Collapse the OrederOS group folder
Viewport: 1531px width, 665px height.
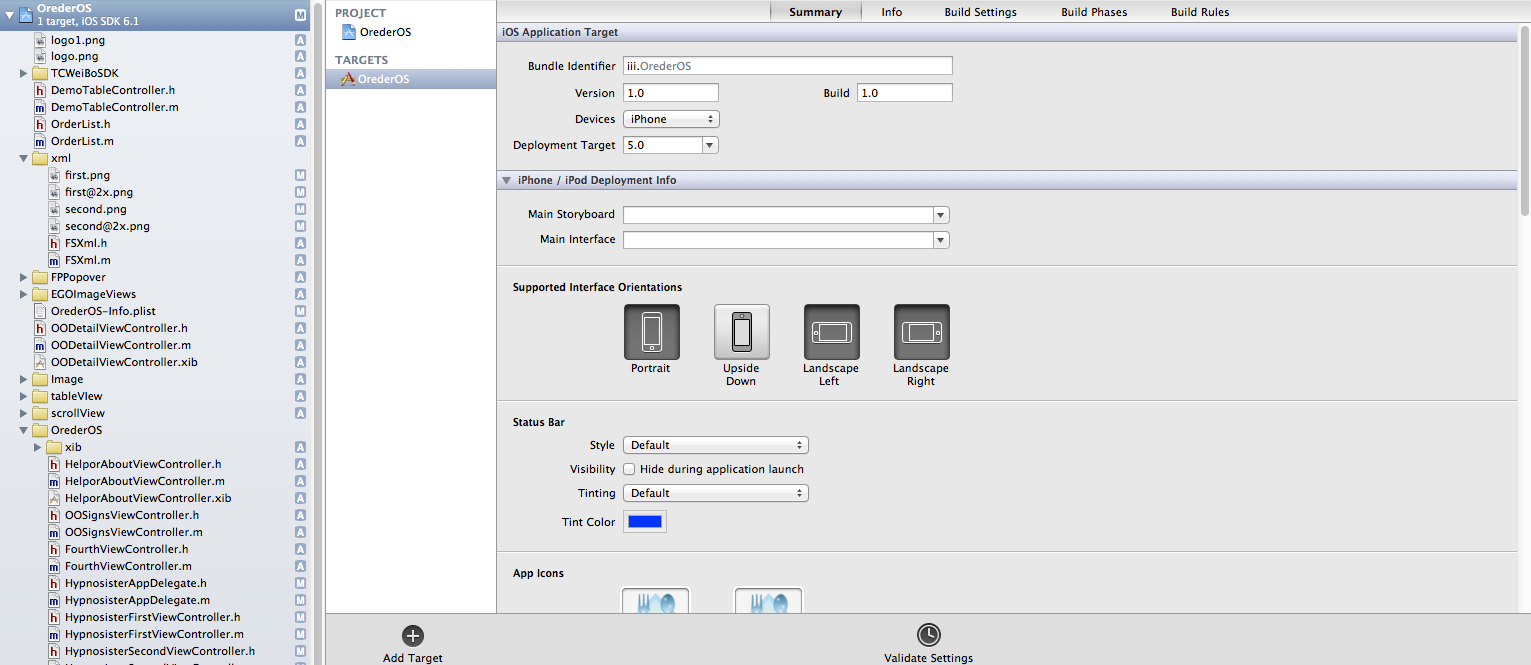(24, 430)
